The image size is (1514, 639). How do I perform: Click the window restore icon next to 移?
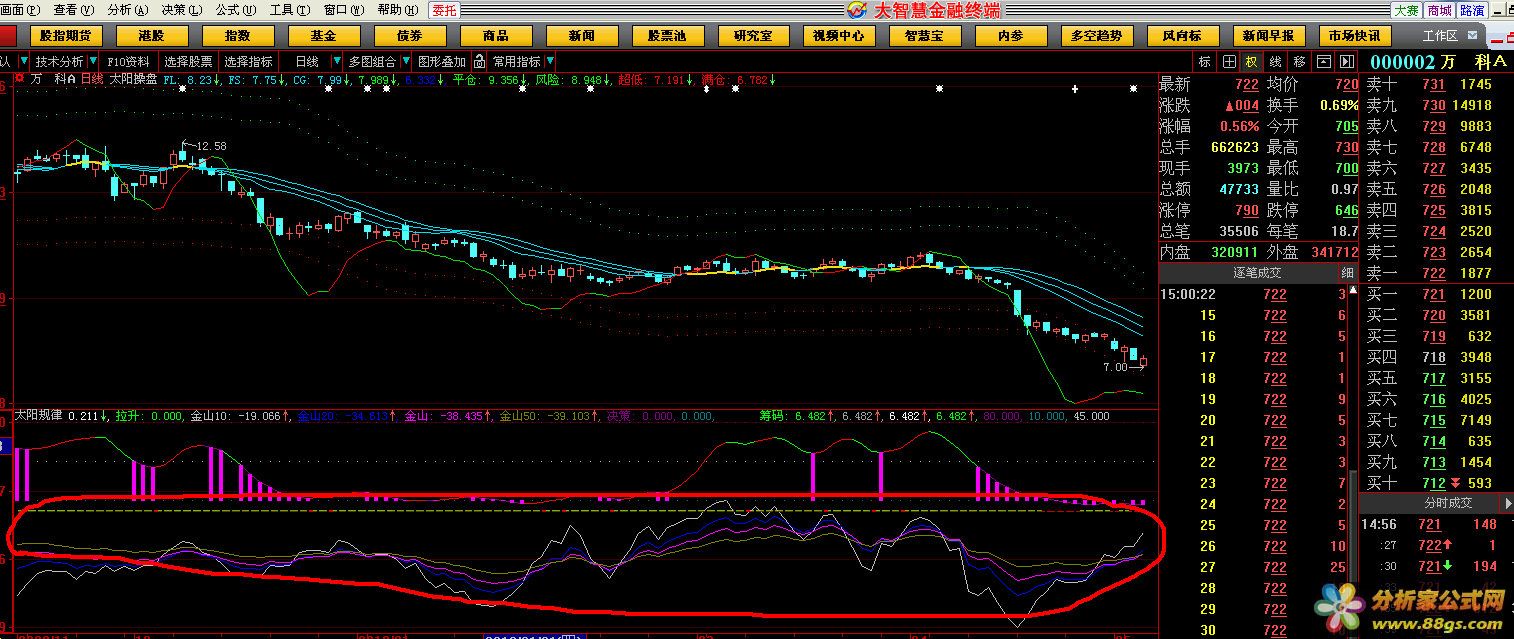(x=1324, y=61)
